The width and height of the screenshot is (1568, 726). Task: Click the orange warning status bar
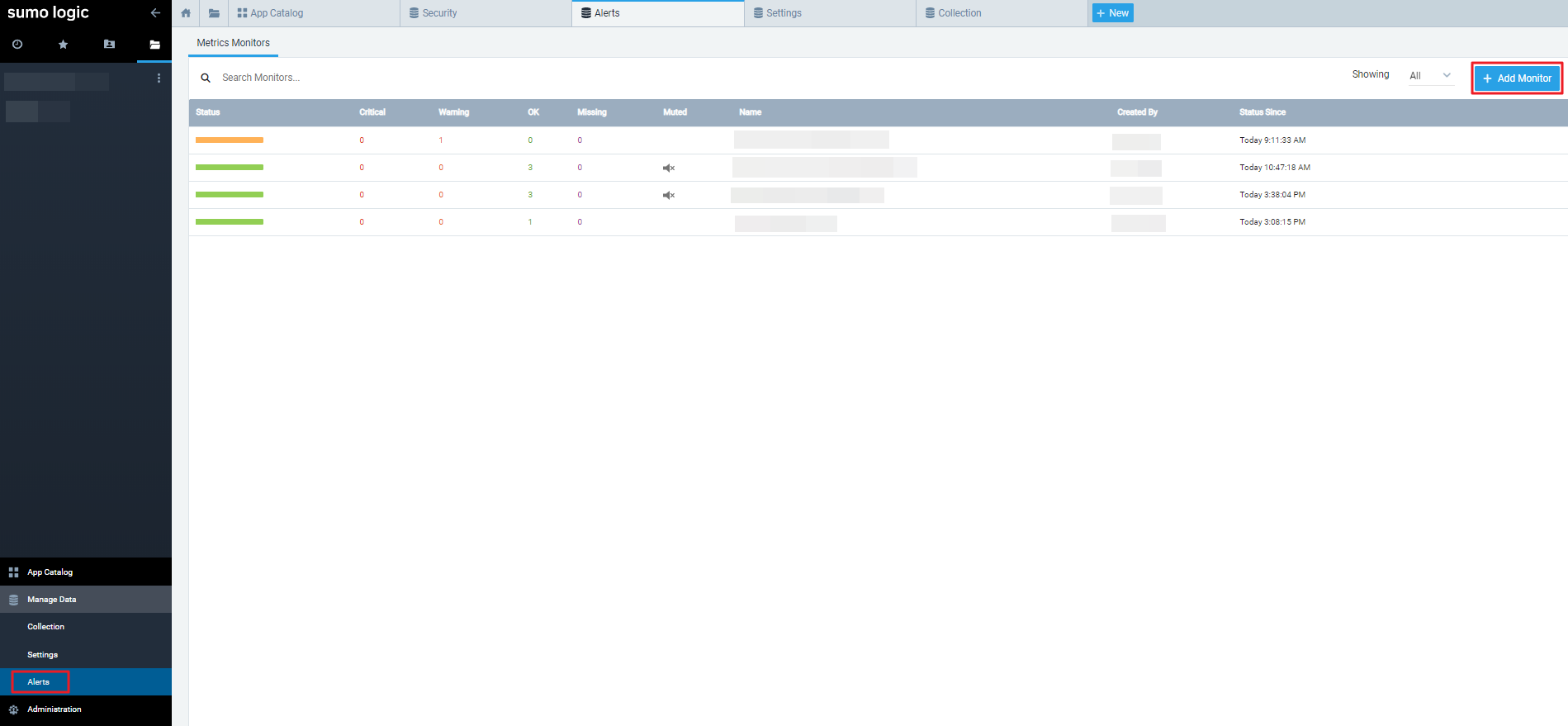tap(230, 140)
